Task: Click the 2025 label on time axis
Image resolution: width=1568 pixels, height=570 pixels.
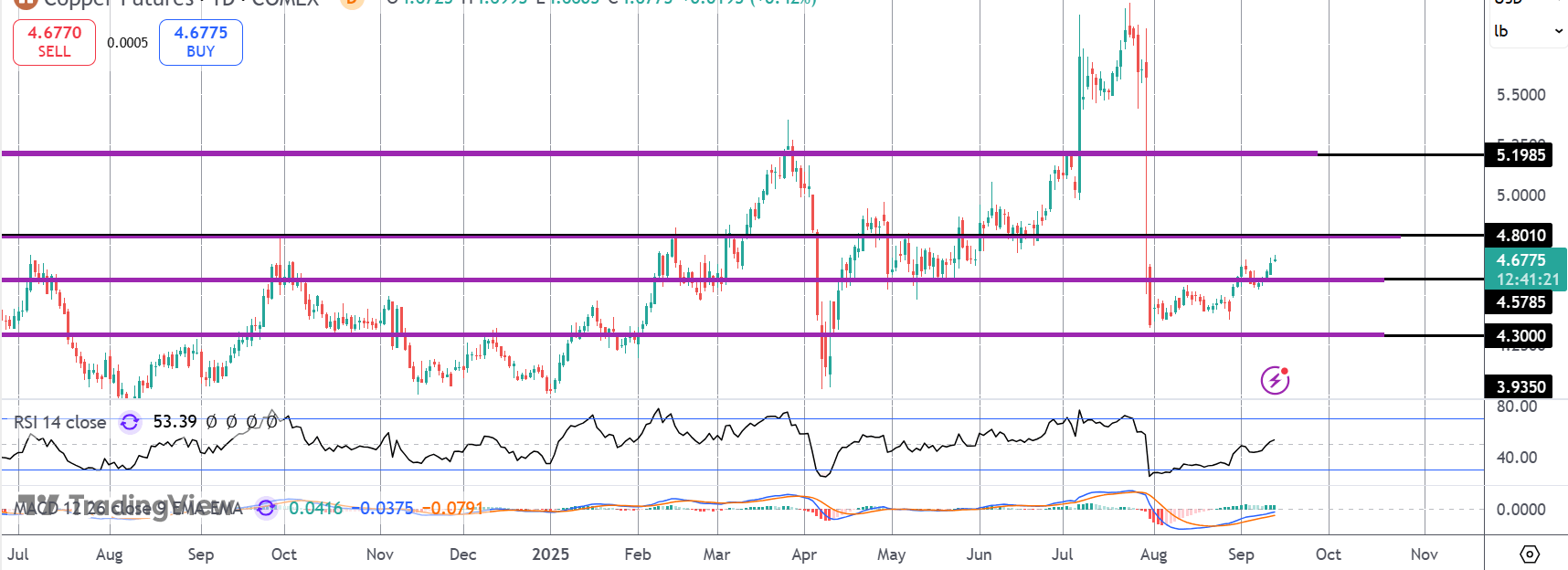Action: click(x=550, y=554)
